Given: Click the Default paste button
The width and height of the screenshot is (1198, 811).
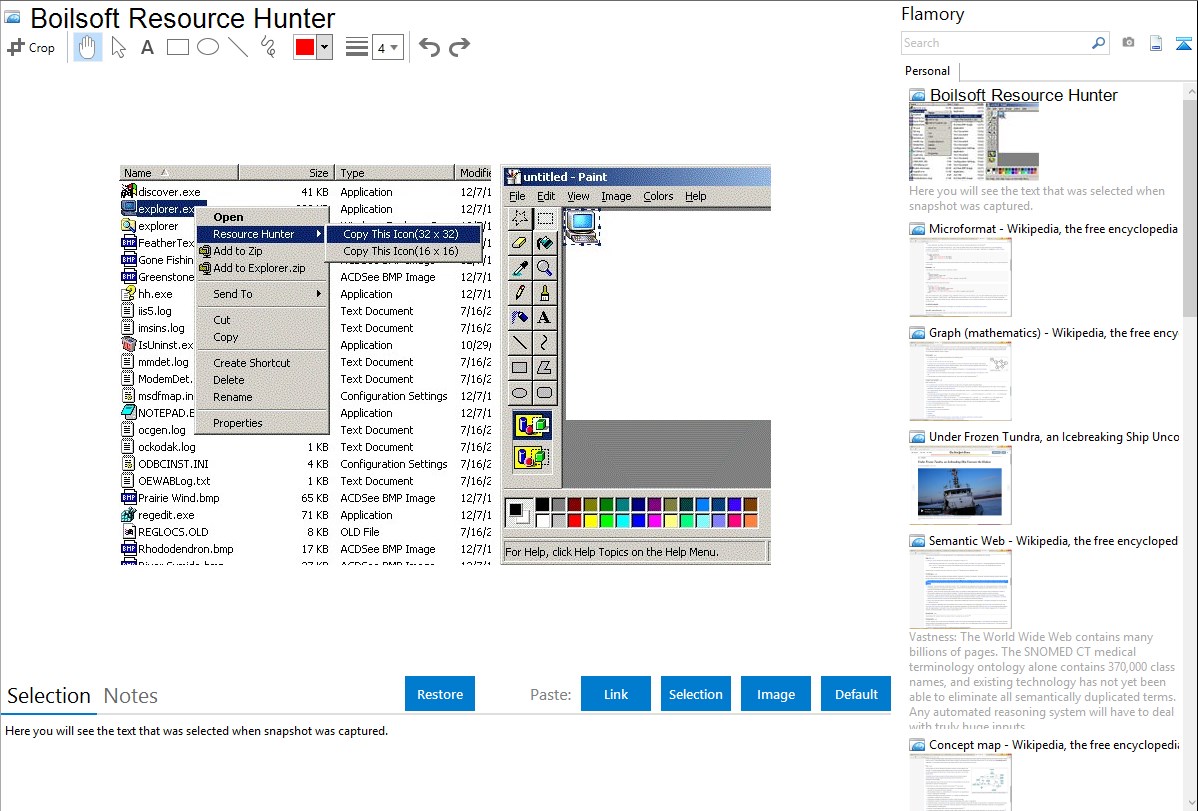Looking at the screenshot, I should pyautogui.click(x=856, y=694).
